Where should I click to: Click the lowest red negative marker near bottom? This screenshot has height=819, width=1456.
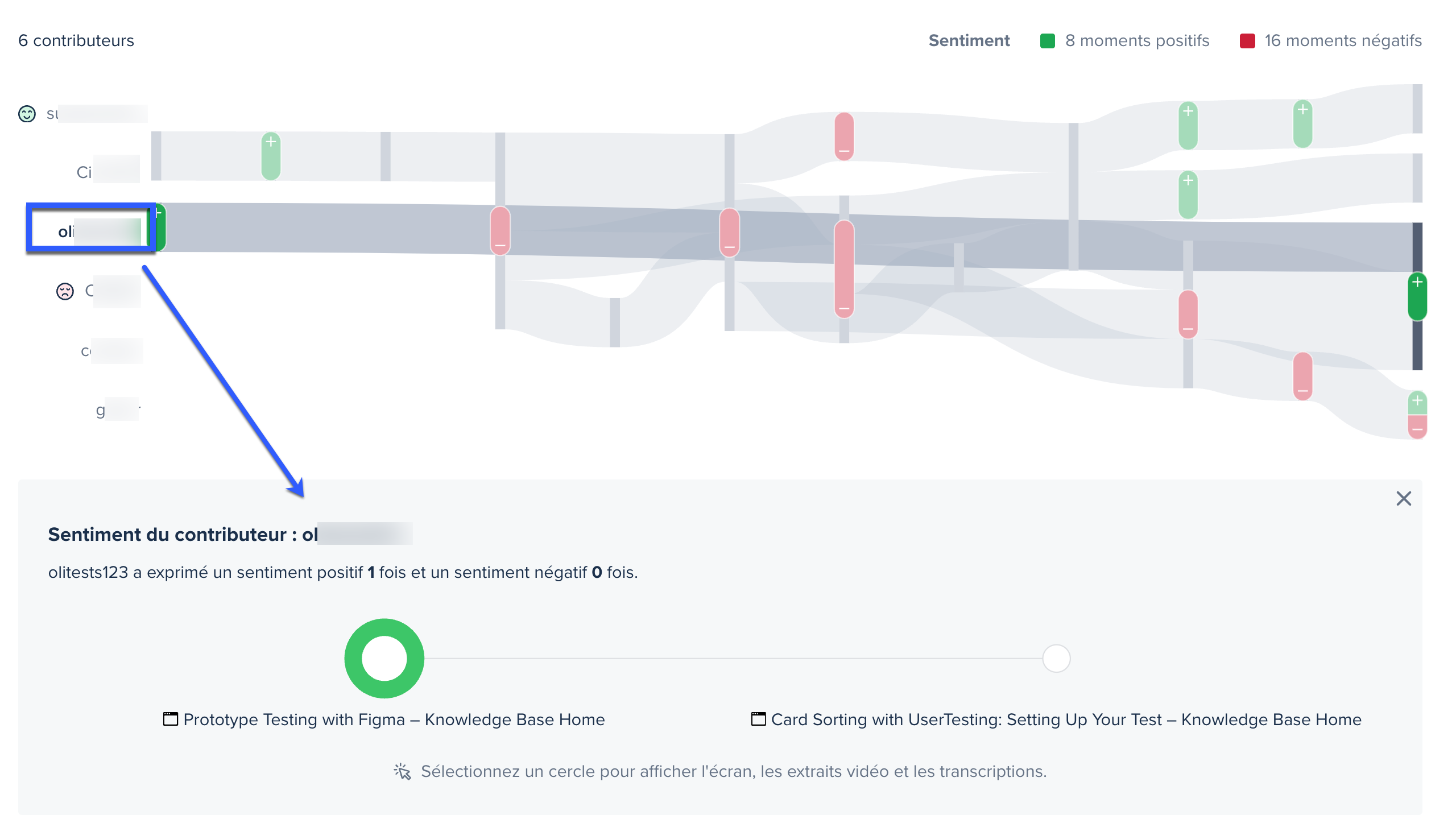click(1417, 427)
